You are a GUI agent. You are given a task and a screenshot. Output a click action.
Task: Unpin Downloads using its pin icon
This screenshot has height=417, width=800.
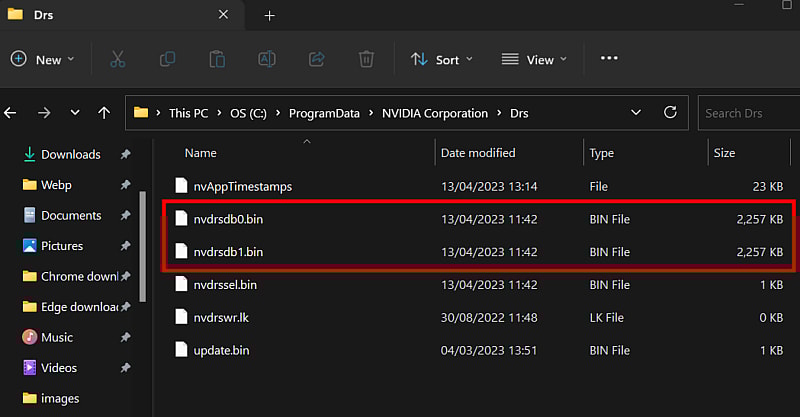click(x=125, y=154)
